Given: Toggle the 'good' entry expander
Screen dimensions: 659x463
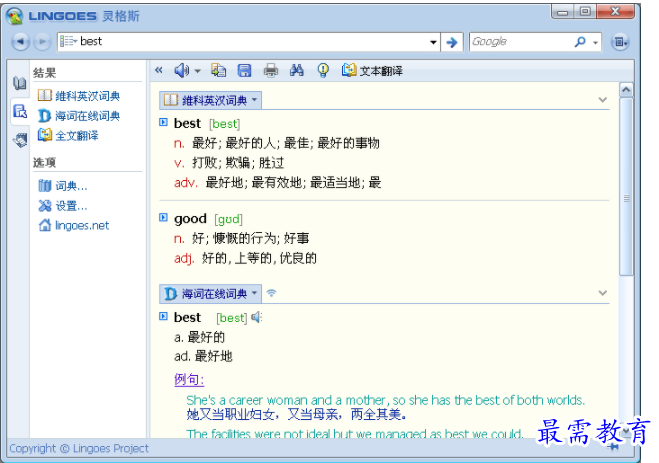Looking at the screenshot, I should click(163, 218).
